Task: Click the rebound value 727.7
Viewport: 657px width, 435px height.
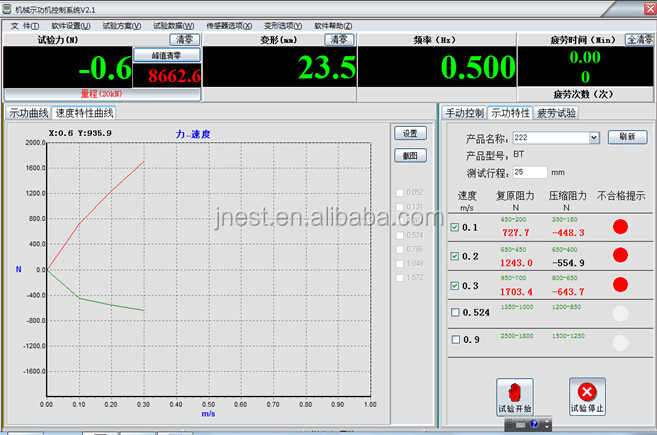Action: click(515, 233)
